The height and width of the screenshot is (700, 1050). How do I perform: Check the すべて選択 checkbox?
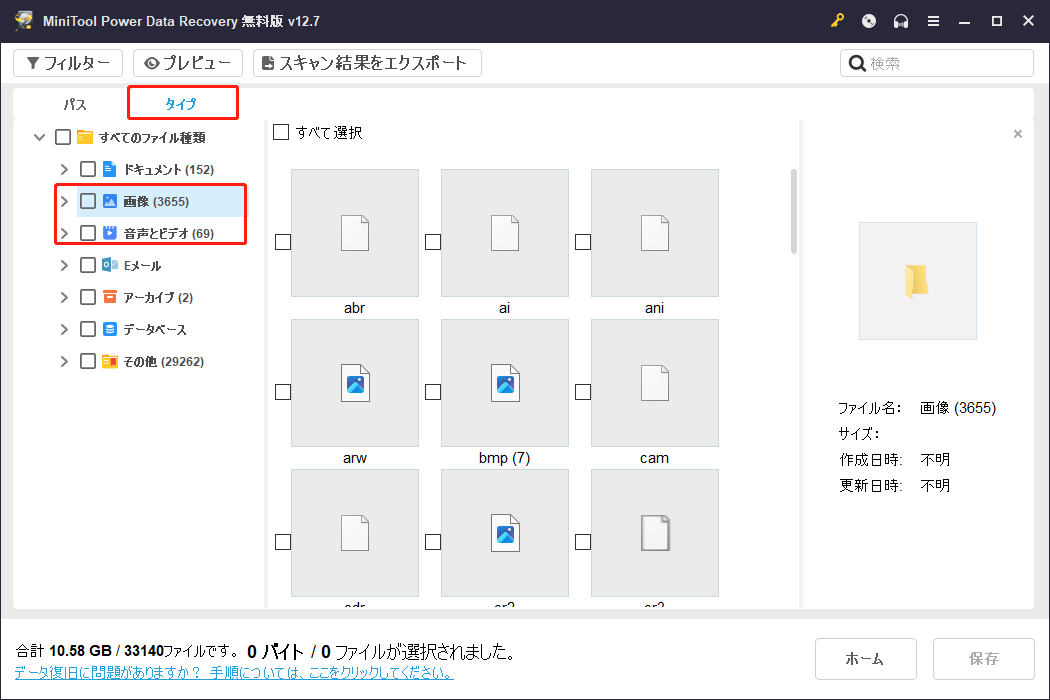point(281,131)
